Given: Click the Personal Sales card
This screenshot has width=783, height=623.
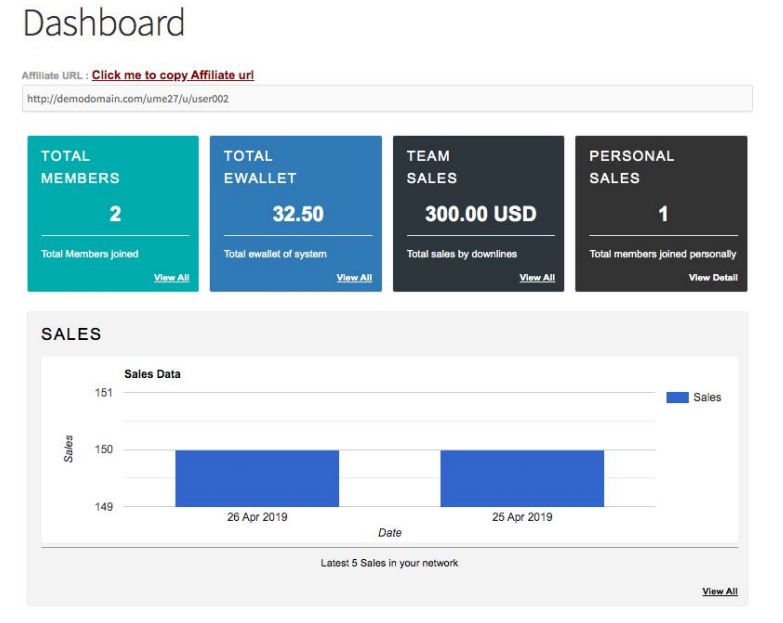Looking at the screenshot, I should (661, 214).
